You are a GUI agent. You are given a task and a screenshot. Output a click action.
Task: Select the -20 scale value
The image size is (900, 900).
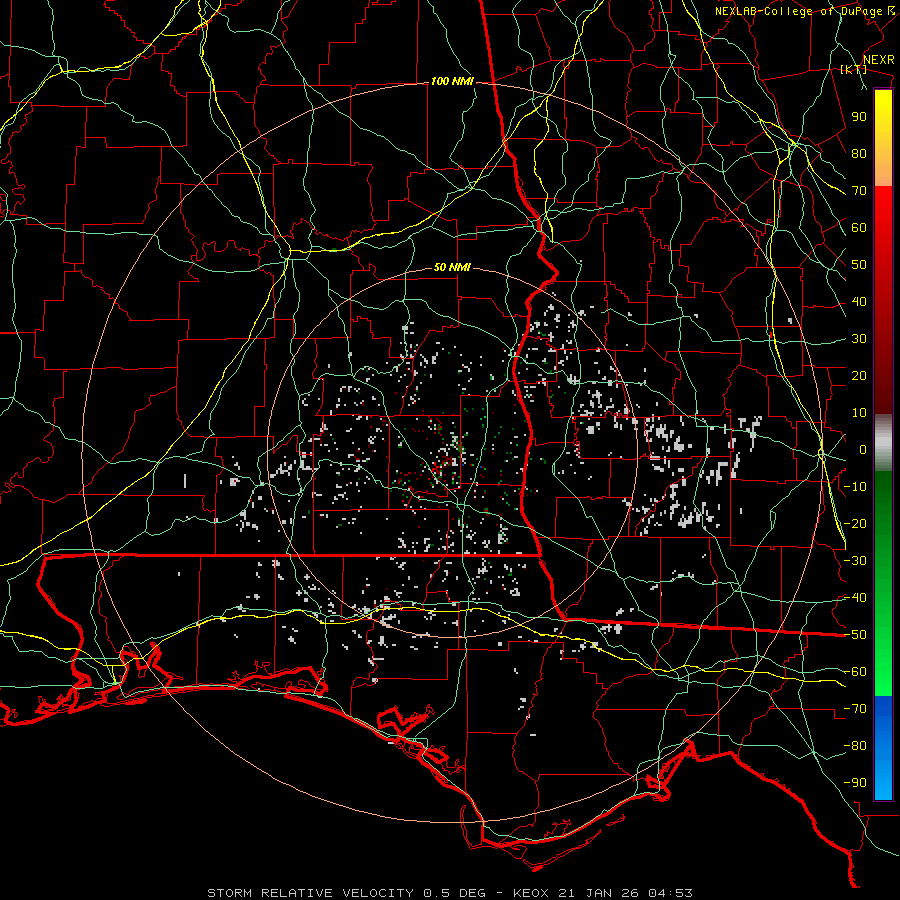point(855,524)
